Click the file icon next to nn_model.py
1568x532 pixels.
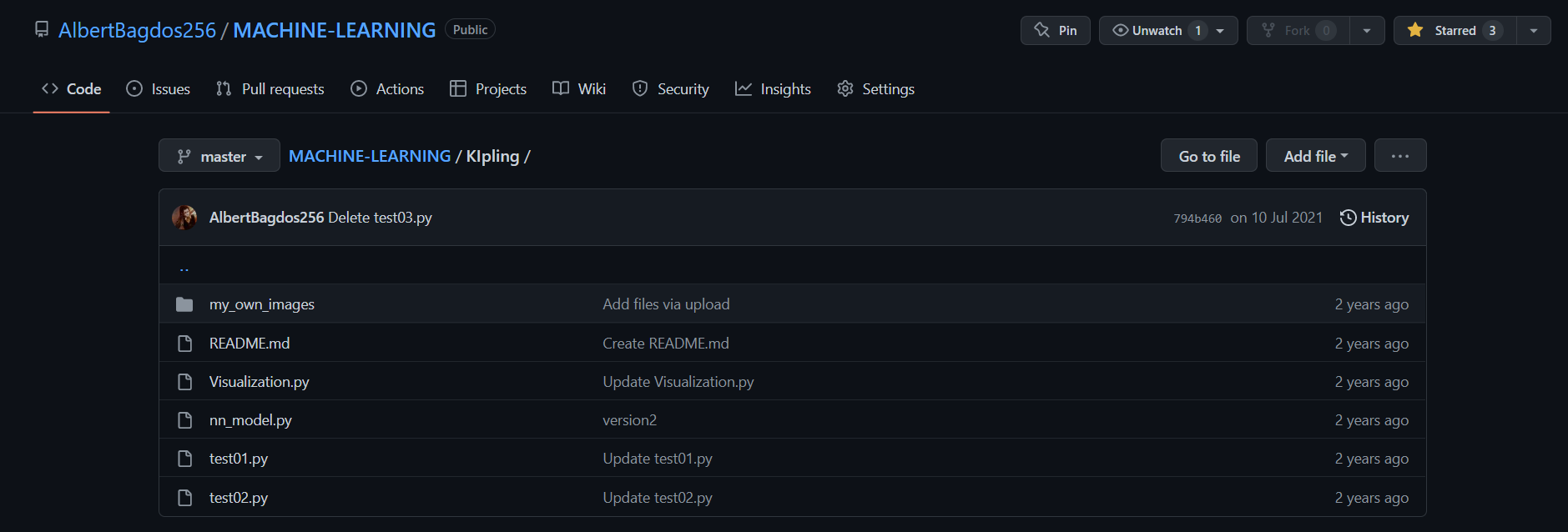pos(184,420)
